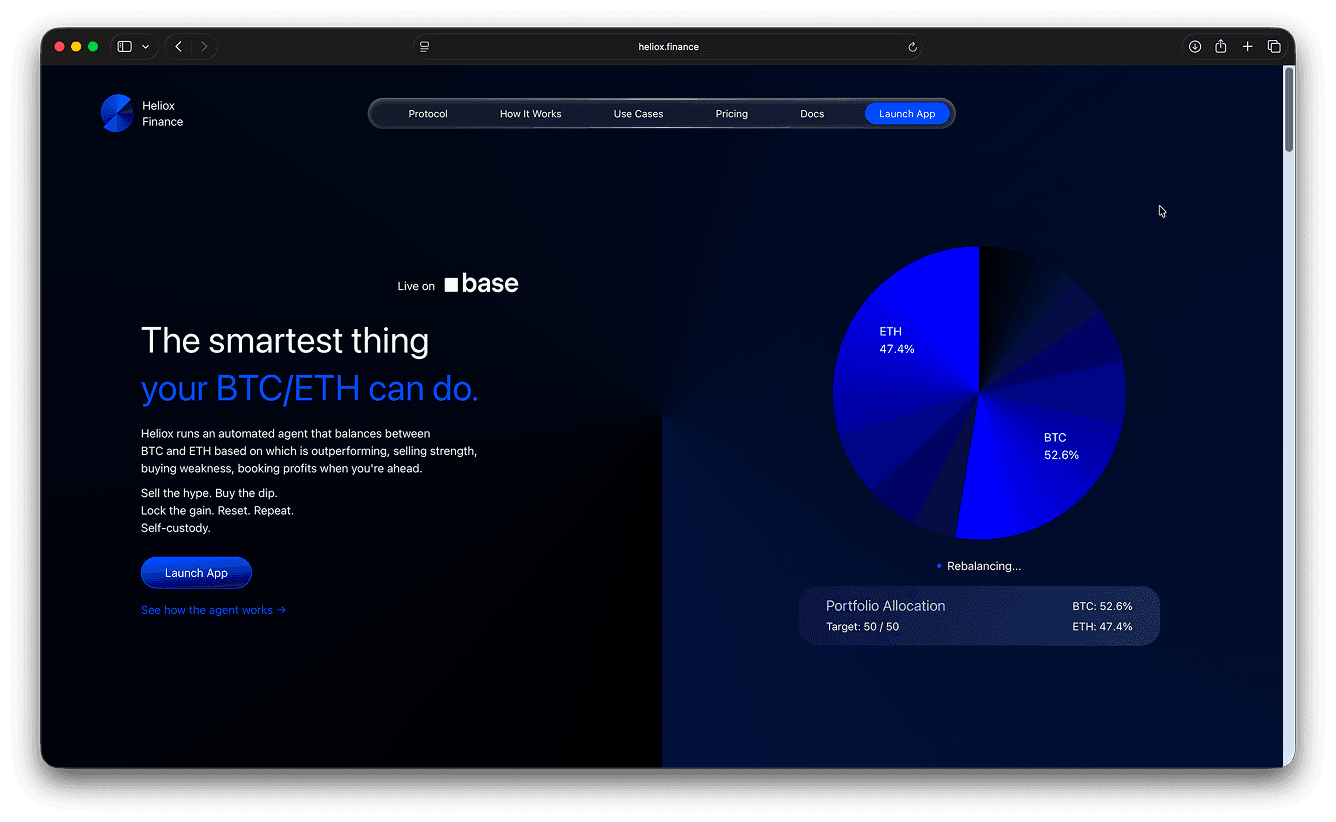Click the blue 'your BTC/ETH can do.' headline
The image size is (1336, 822).
click(x=310, y=388)
